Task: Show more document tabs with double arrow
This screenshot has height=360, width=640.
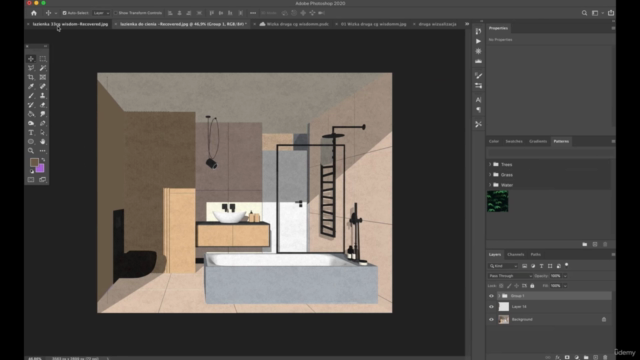Action: [467, 24]
